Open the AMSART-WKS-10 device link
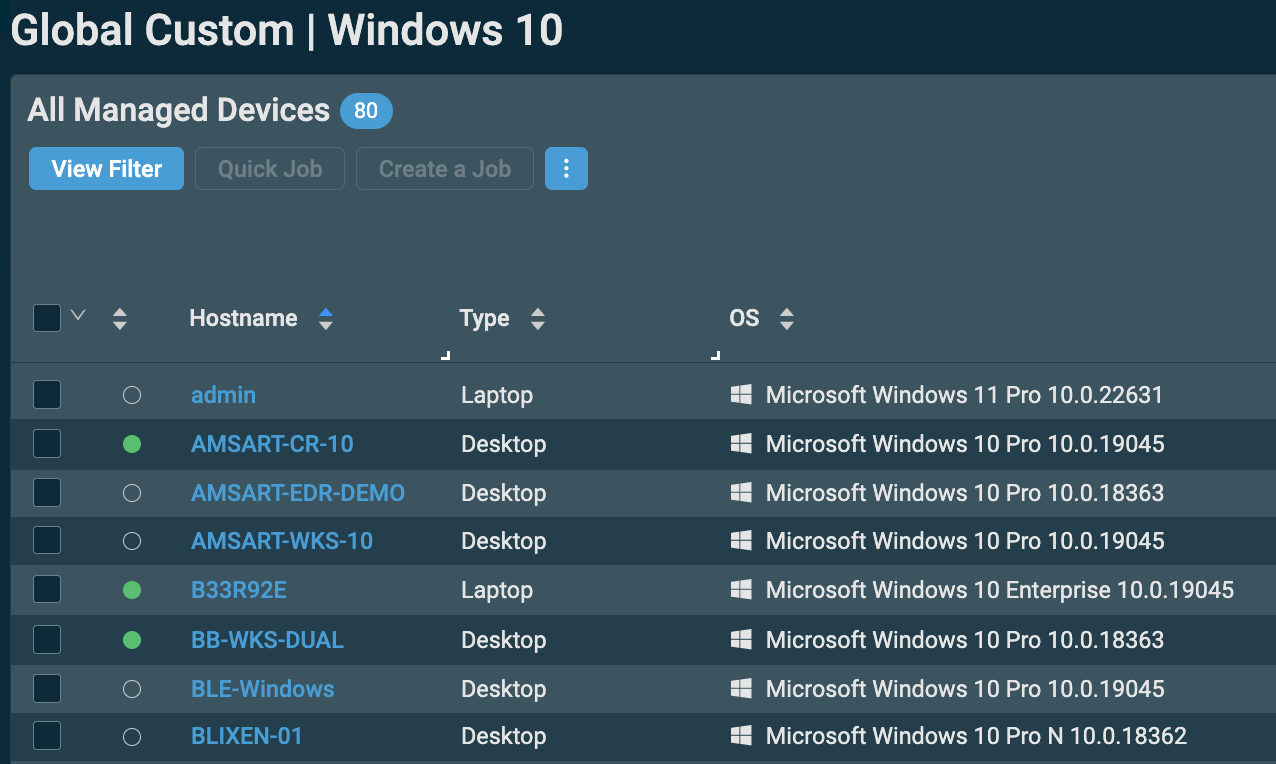Image resolution: width=1276 pixels, height=764 pixels. (282, 541)
